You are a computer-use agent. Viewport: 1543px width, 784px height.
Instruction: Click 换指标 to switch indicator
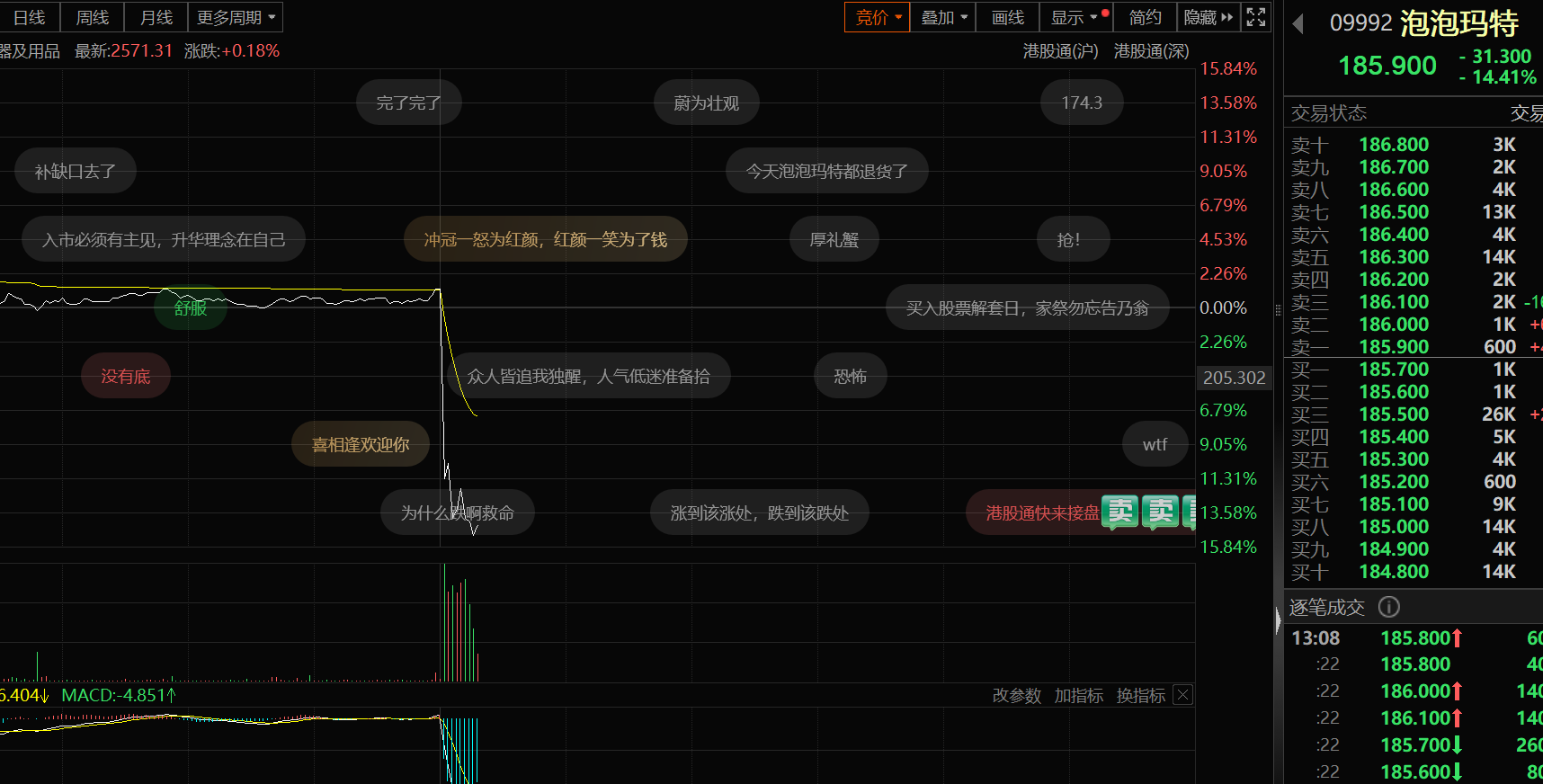1140,695
